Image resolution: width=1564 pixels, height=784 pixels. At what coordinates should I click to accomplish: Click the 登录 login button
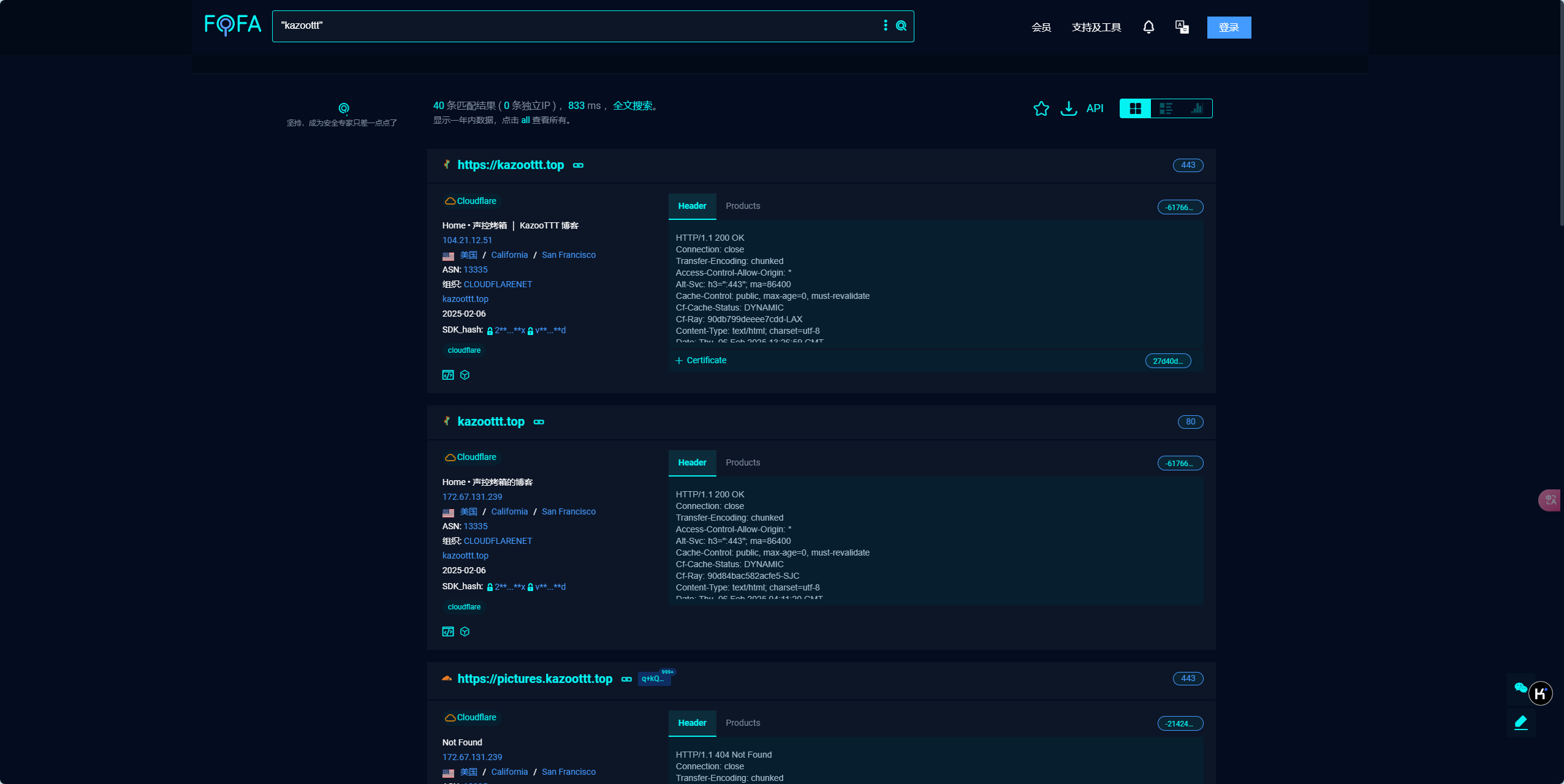(1229, 28)
